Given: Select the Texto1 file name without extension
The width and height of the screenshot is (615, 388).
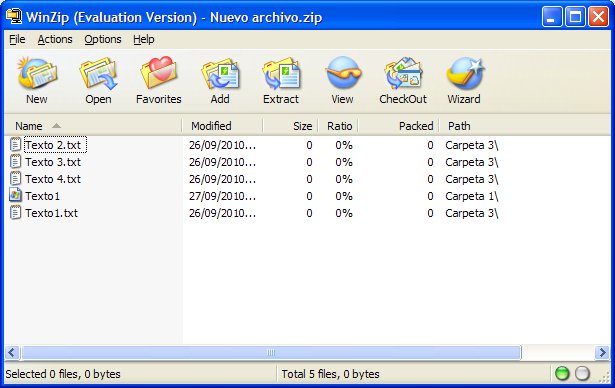Looking at the screenshot, I should (x=42, y=196).
